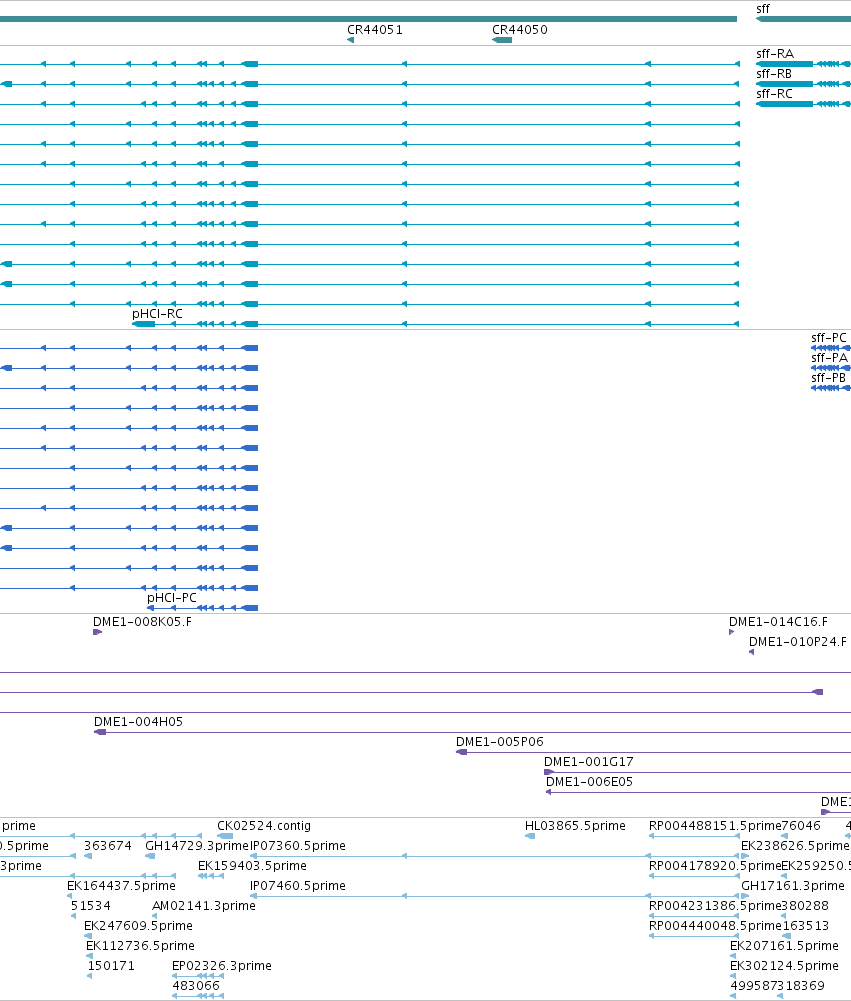Select the HL03865.5prime EST label
This screenshot has height=1001, width=851.
click(x=575, y=826)
